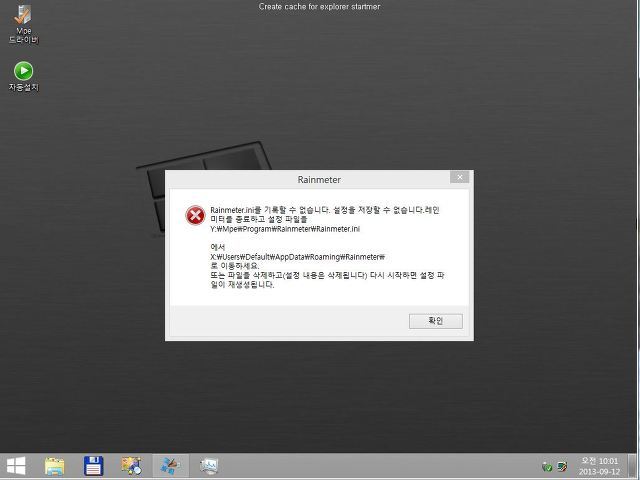Select the active blue satellite taskbar icon
Viewport: 640px width, 480px height.
tap(170, 466)
